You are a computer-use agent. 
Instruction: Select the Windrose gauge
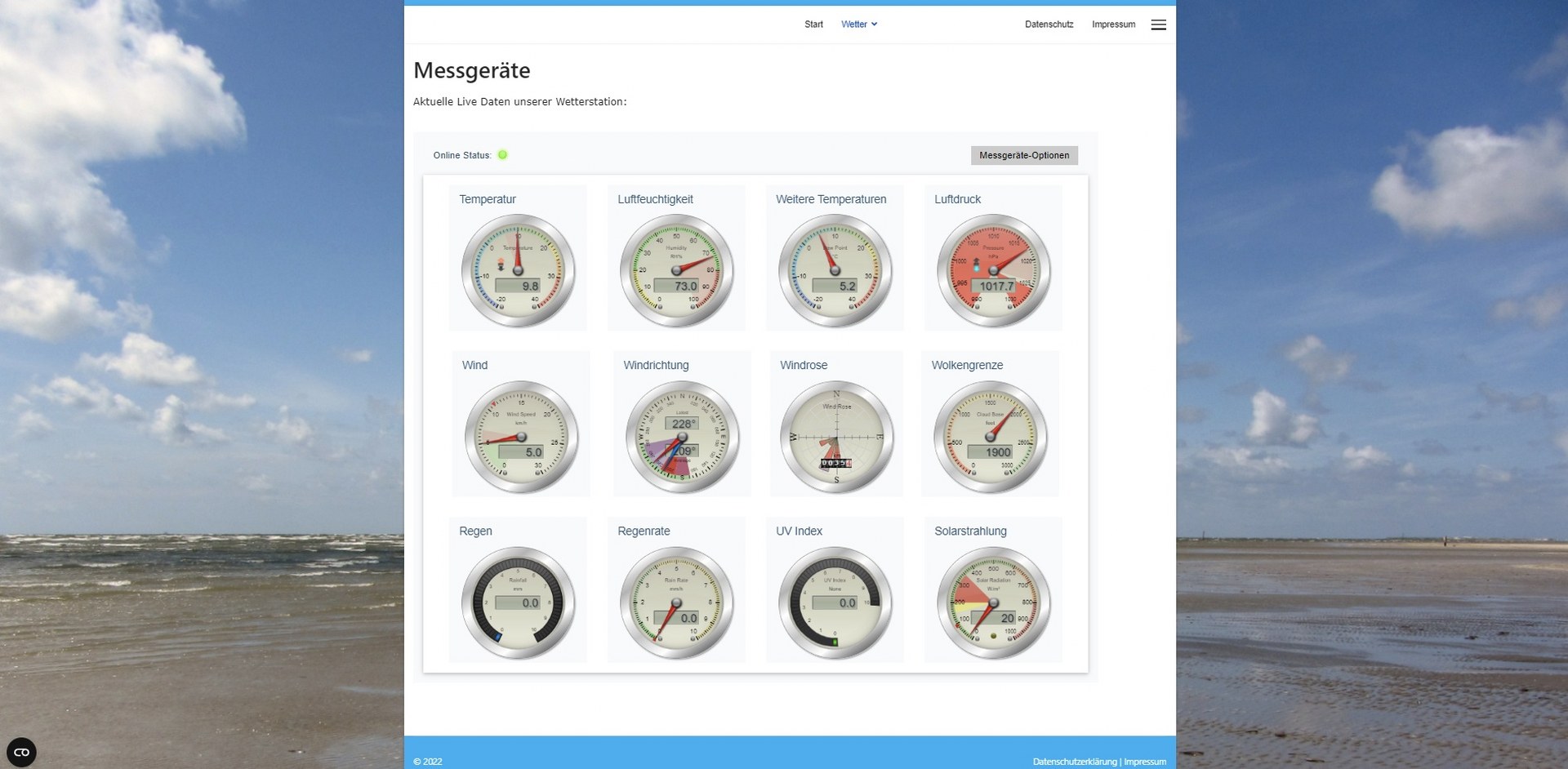point(836,437)
